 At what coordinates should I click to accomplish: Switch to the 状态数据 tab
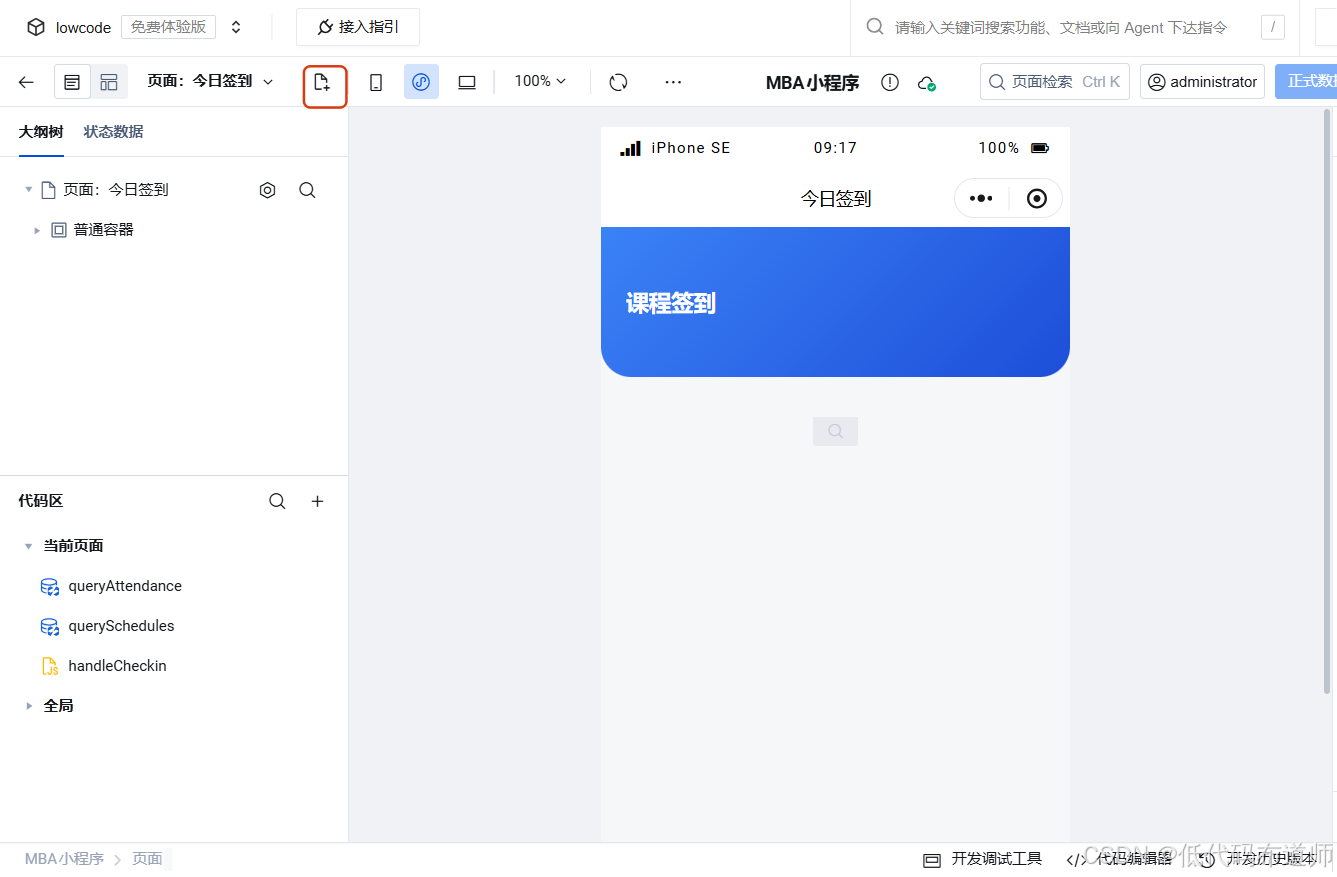[113, 131]
